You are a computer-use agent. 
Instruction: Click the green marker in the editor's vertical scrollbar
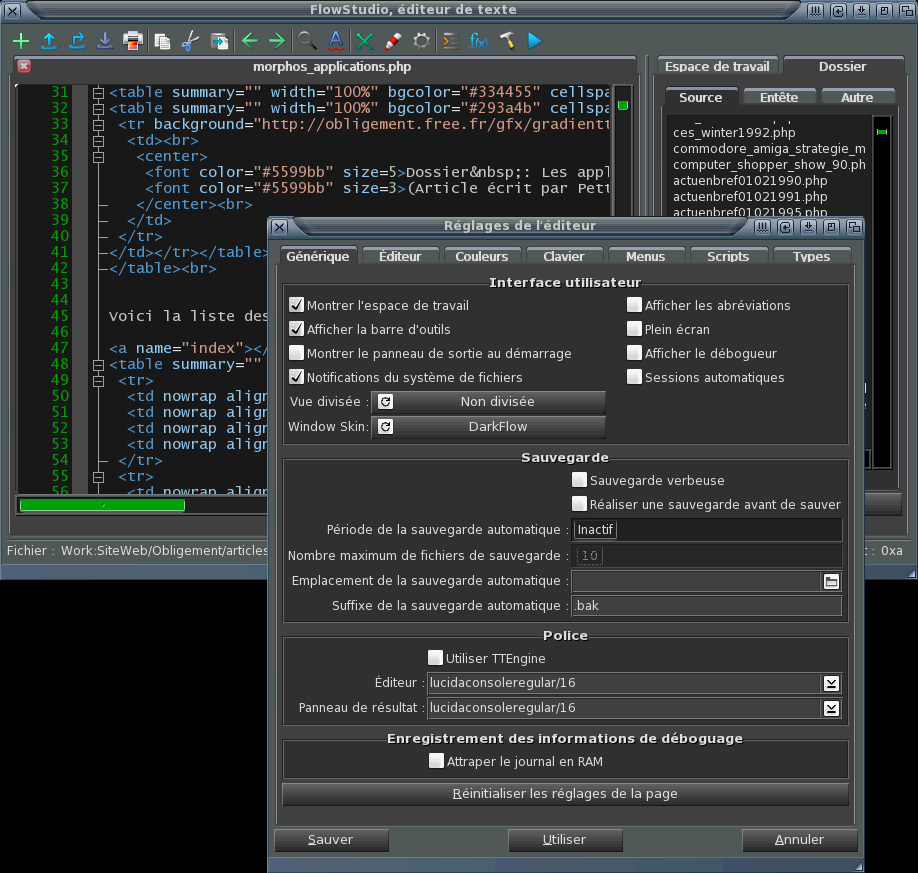623,105
